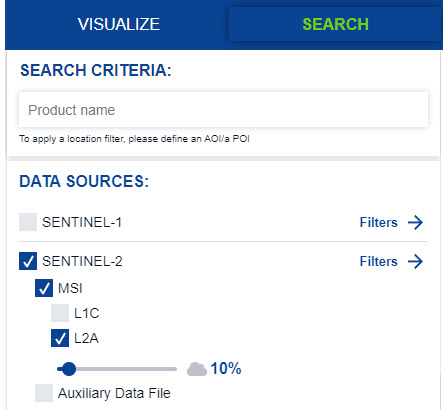The height and width of the screenshot is (410, 443).
Task: Enable the L1C product level checkbox
Action: tap(60, 313)
